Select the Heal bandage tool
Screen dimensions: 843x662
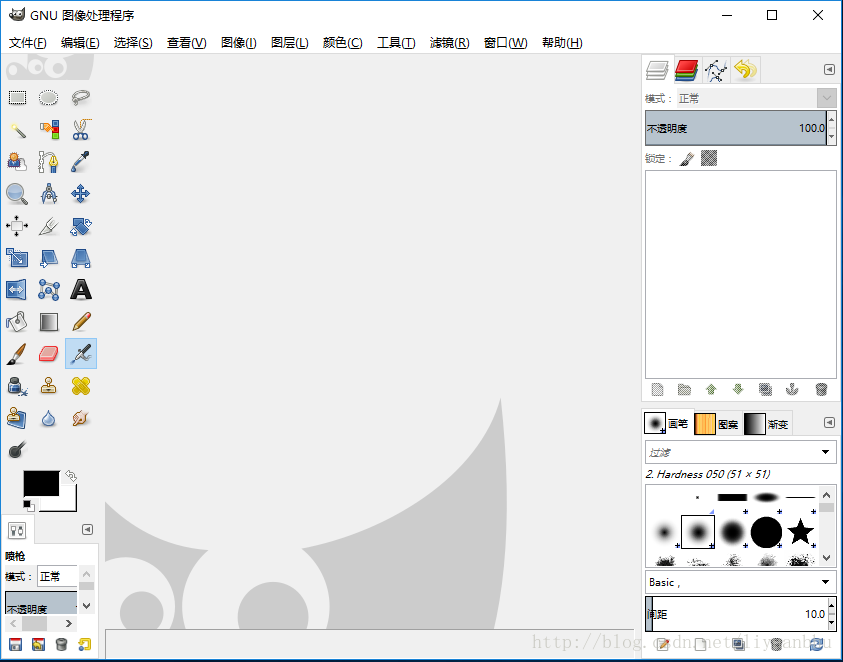pos(81,386)
